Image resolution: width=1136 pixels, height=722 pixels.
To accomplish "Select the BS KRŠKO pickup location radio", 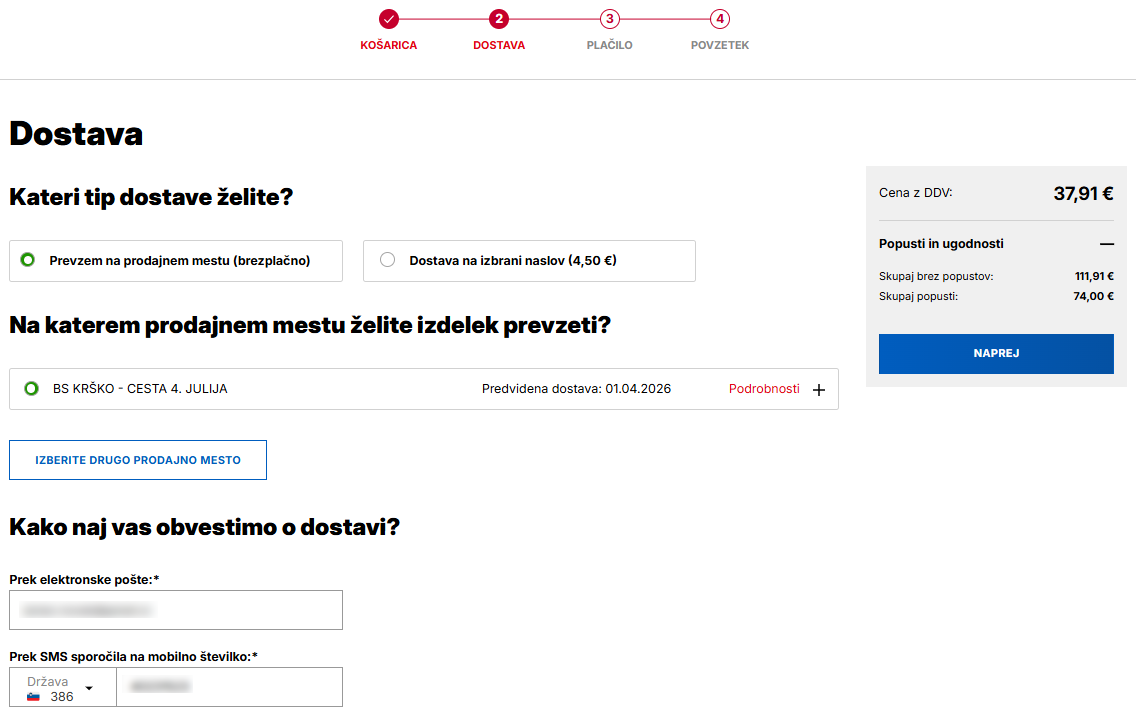I will pos(30,389).
